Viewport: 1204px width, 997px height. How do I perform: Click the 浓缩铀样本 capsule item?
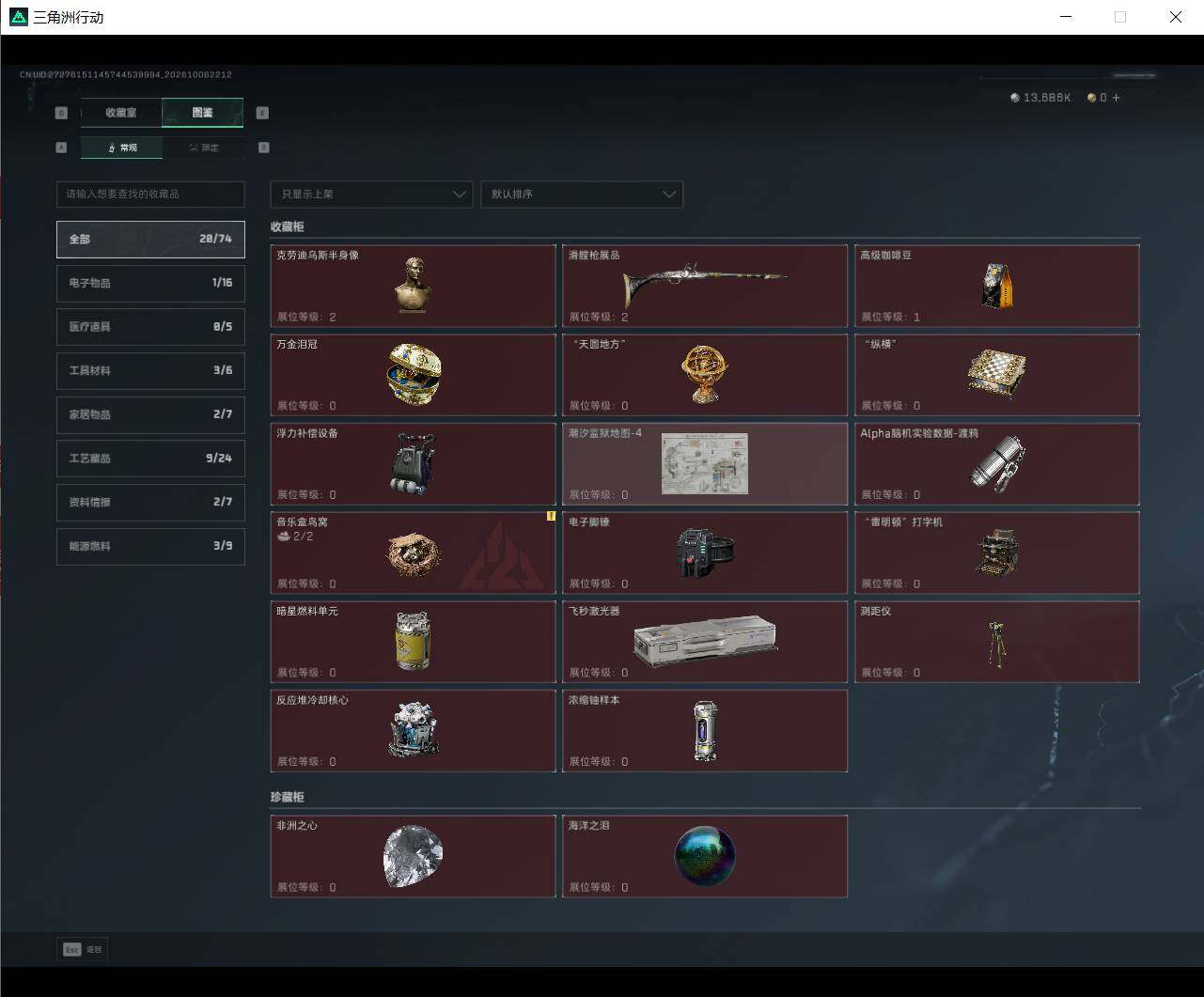705,731
